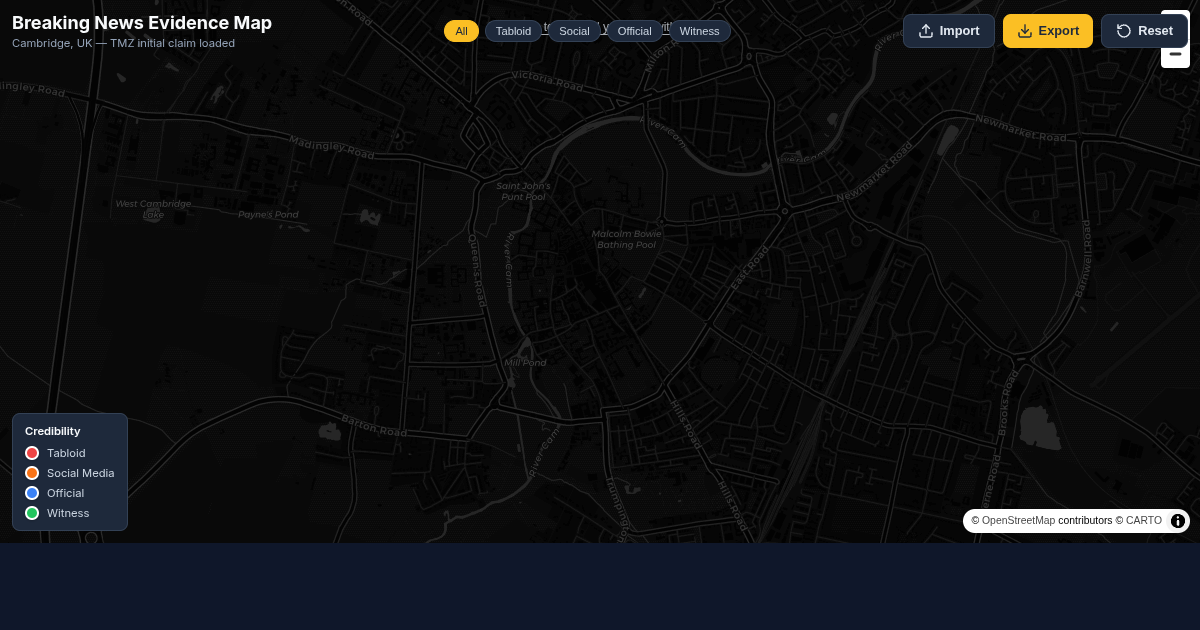Click the orange Social Media legend swatch
The image size is (1200, 630).
pyautogui.click(x=32, y=473)
